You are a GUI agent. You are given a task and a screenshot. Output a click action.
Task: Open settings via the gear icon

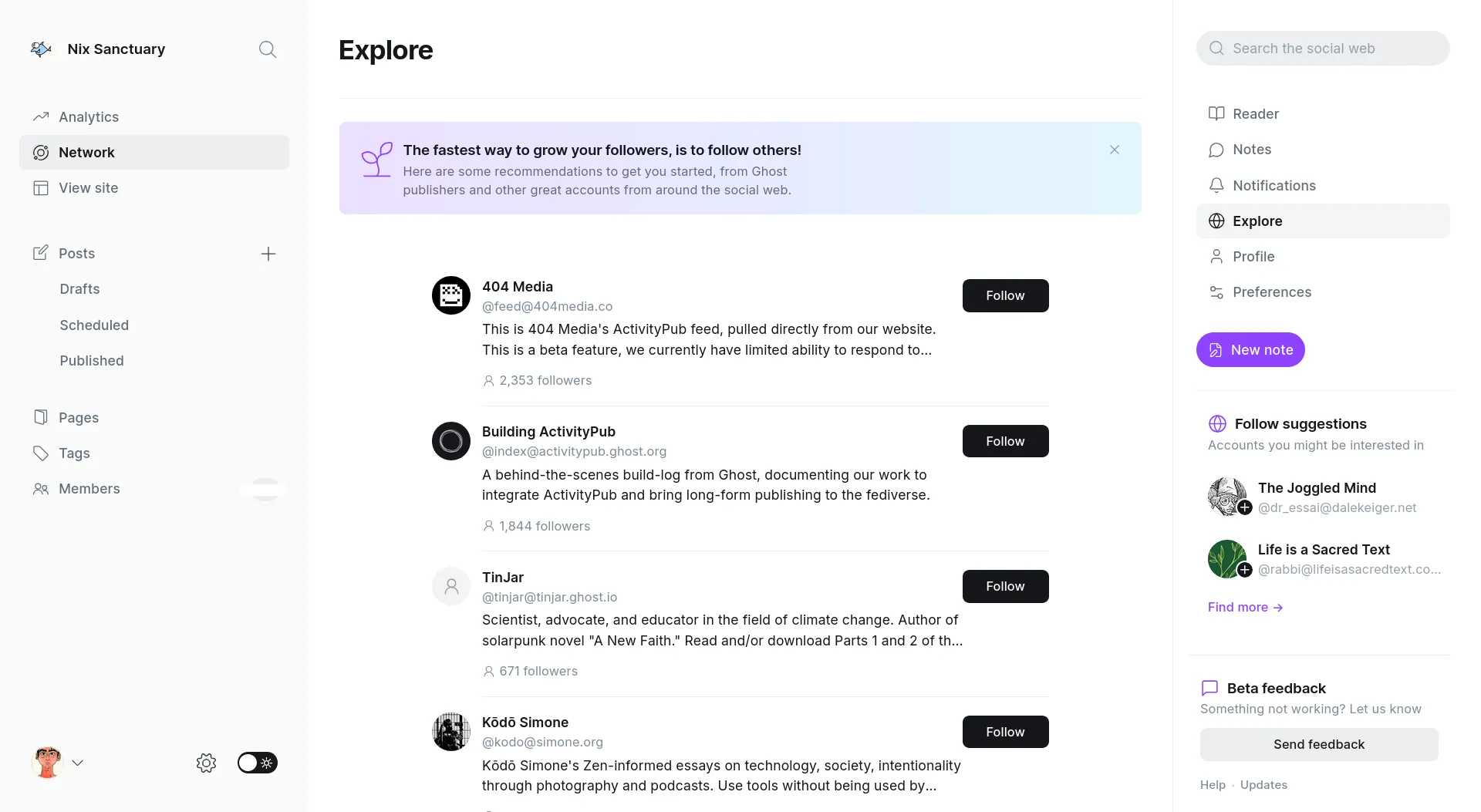tap(206, 763)
